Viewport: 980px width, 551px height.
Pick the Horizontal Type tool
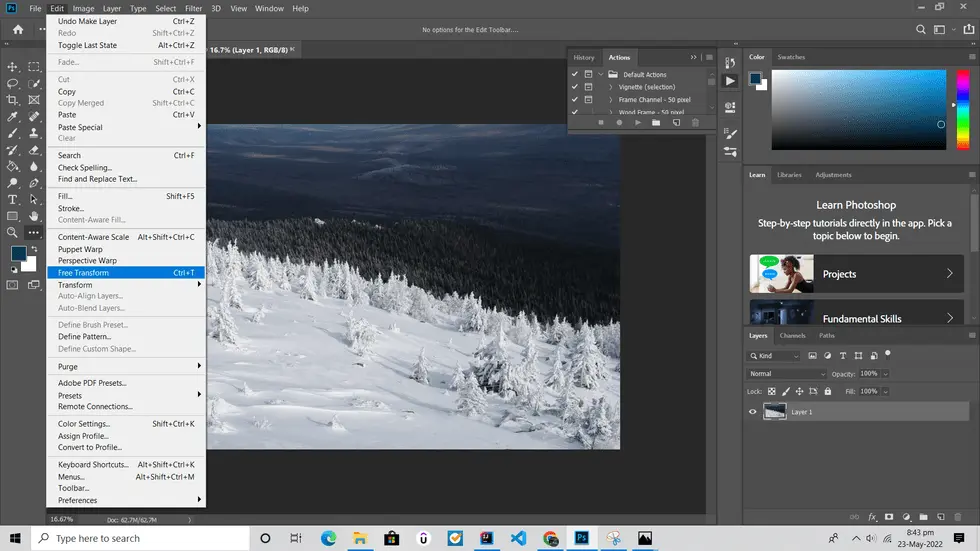pos(13,199)
